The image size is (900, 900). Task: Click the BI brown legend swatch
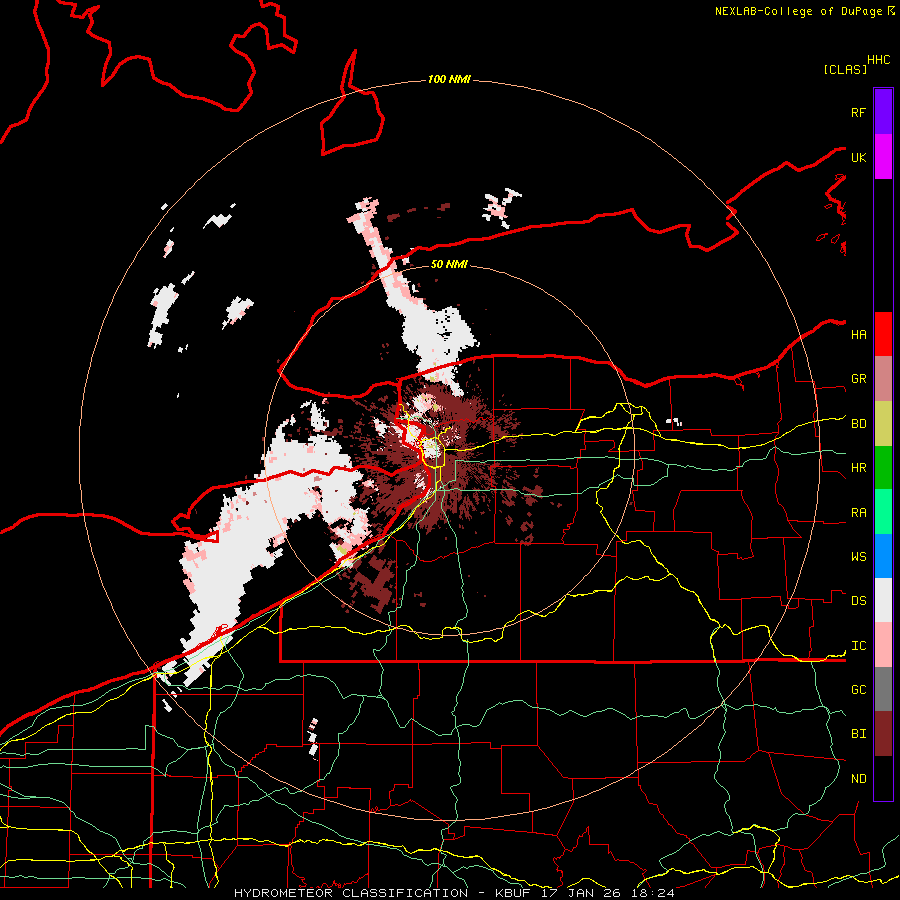(883, 734)
